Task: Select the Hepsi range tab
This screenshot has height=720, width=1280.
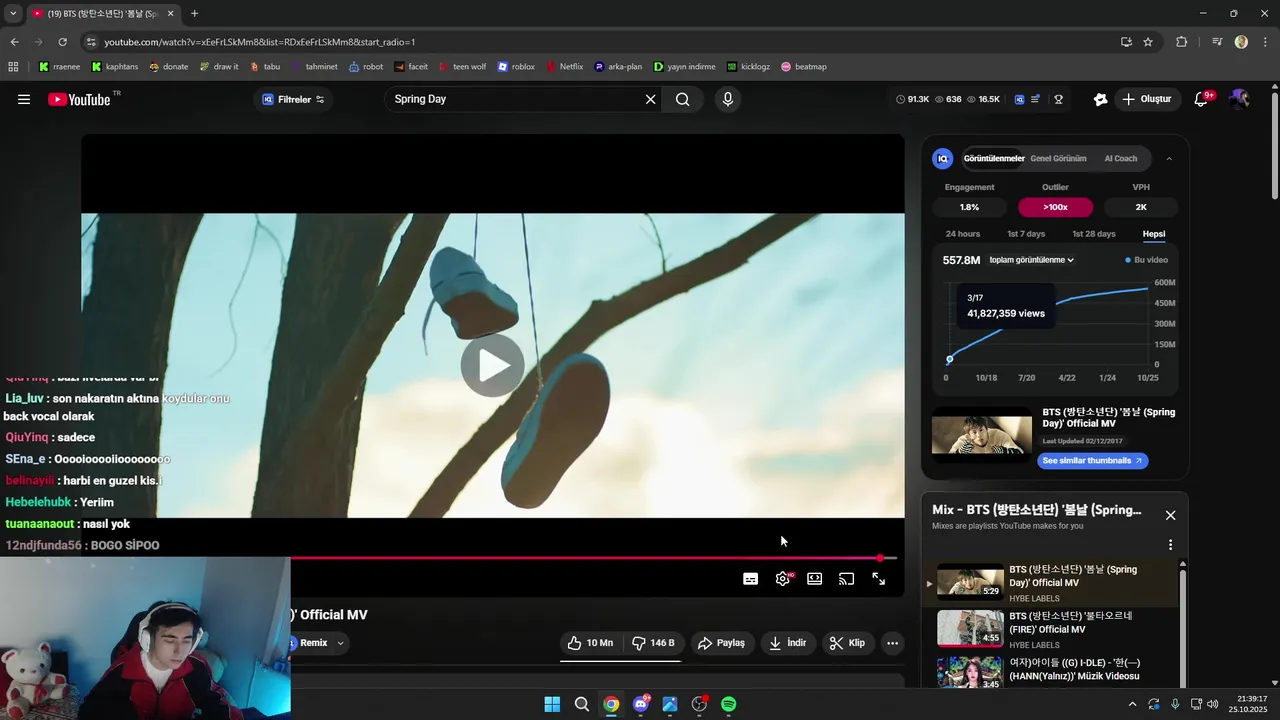Action: tap(1154, 234)
